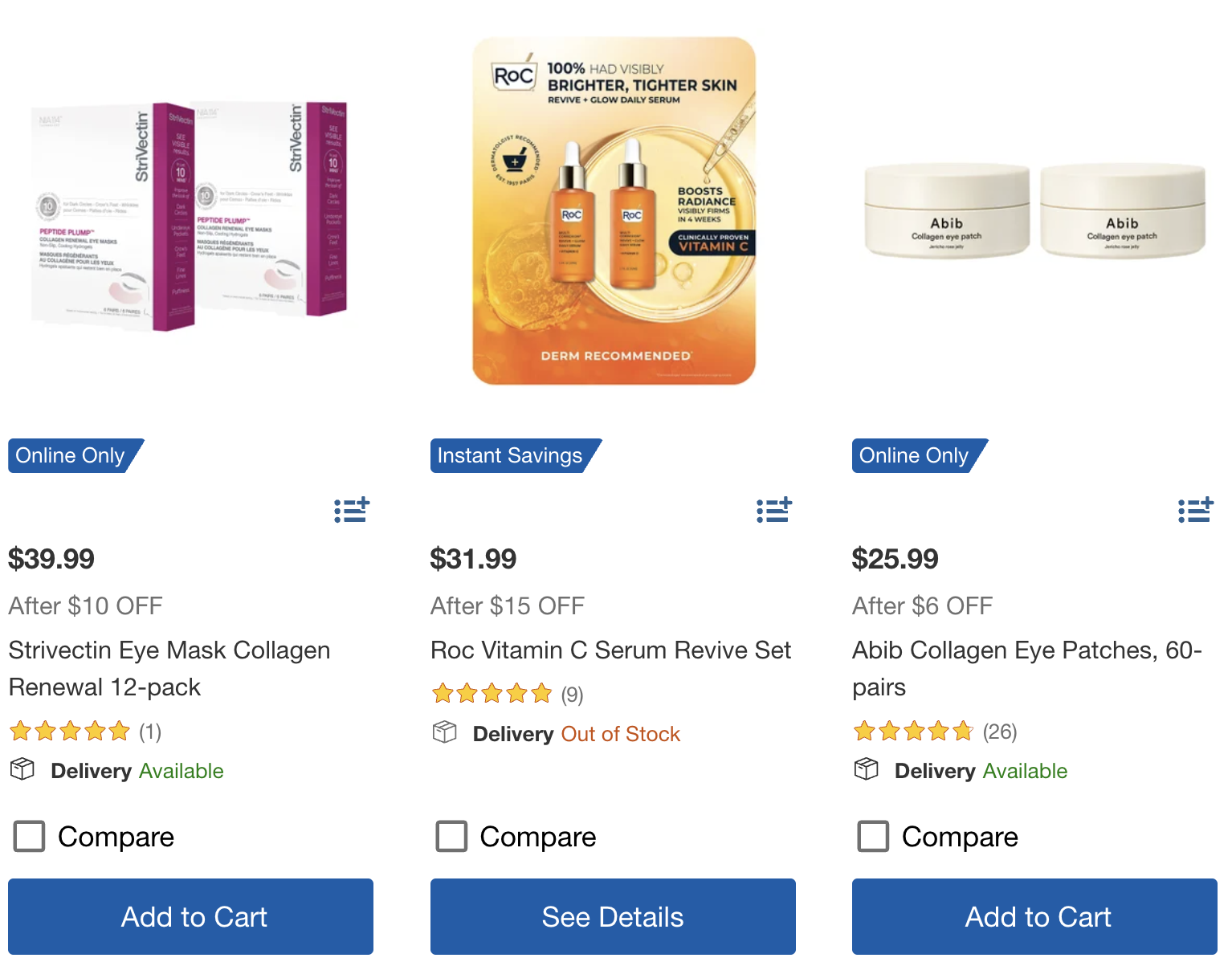Click Abib delivery box icon

(867, 769)
